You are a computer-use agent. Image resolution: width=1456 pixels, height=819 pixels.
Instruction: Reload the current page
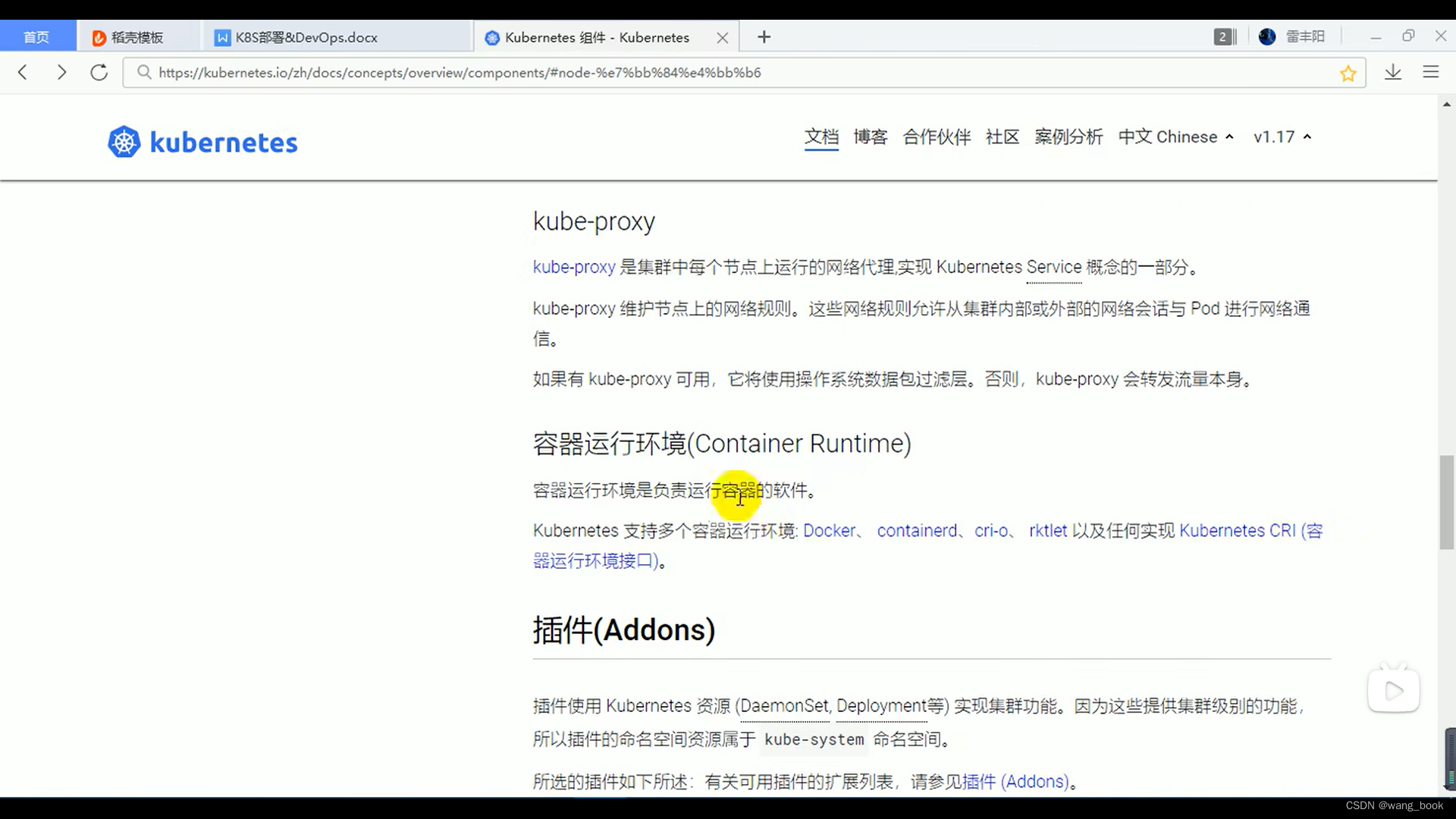[99, 72]
